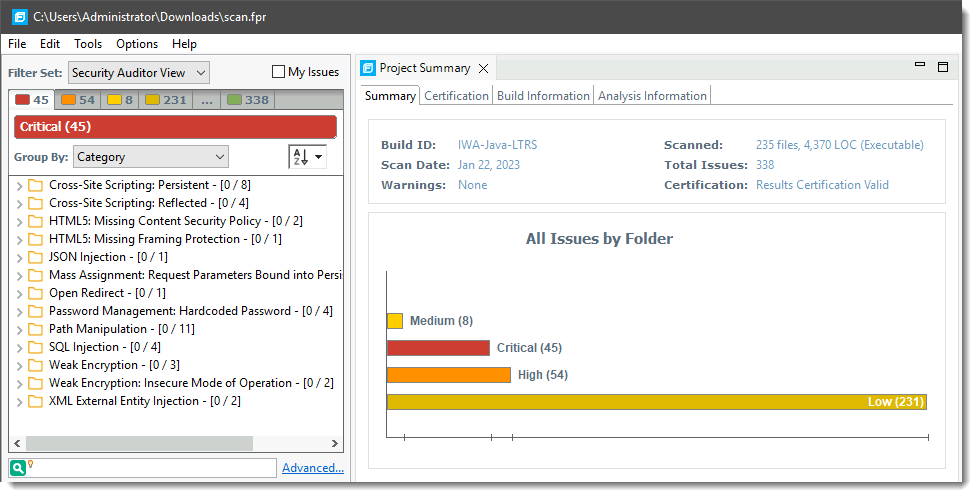Select the Summary tab

pos(390,96)
